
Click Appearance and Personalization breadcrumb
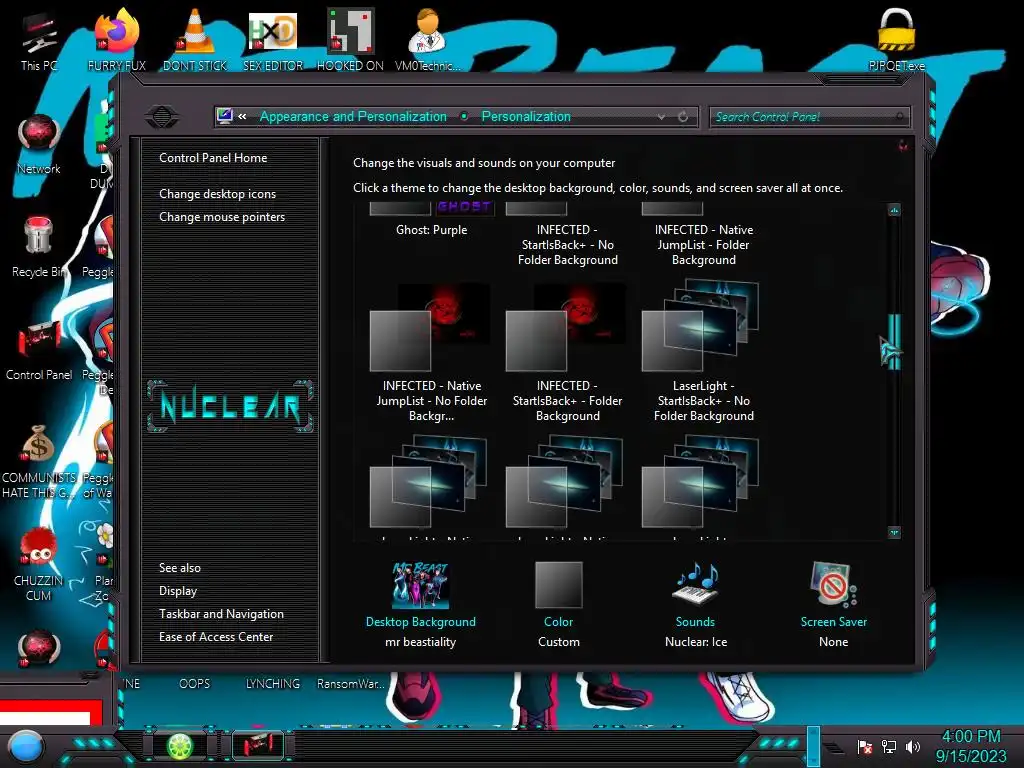[353, 116]
